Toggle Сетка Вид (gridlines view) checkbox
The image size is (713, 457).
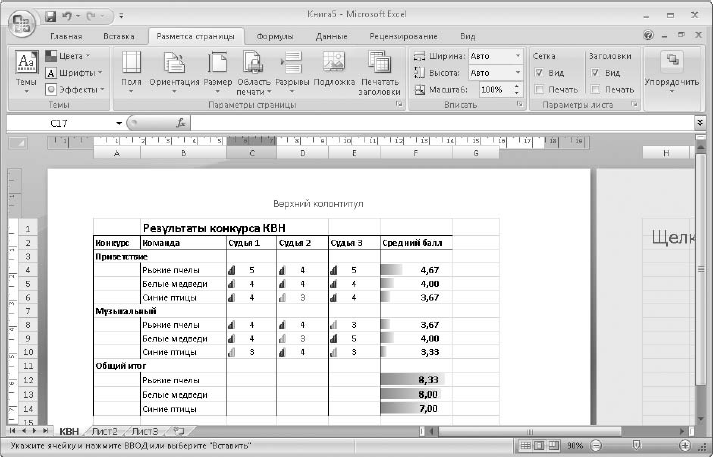pos(540,73)
